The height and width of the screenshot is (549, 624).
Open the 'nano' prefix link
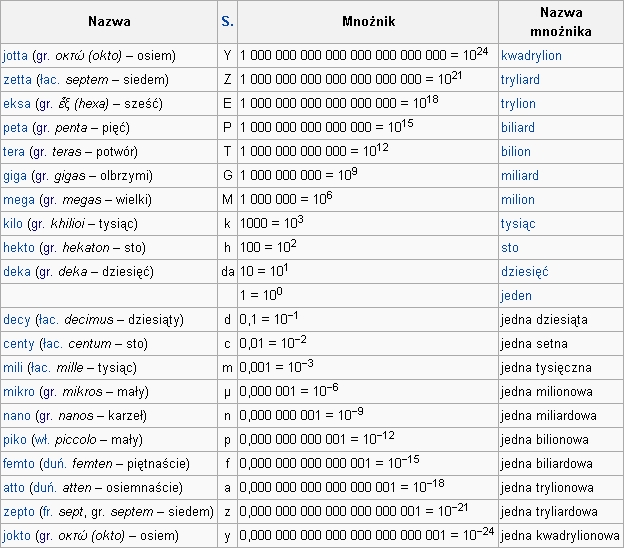click(x=17, y=416)
